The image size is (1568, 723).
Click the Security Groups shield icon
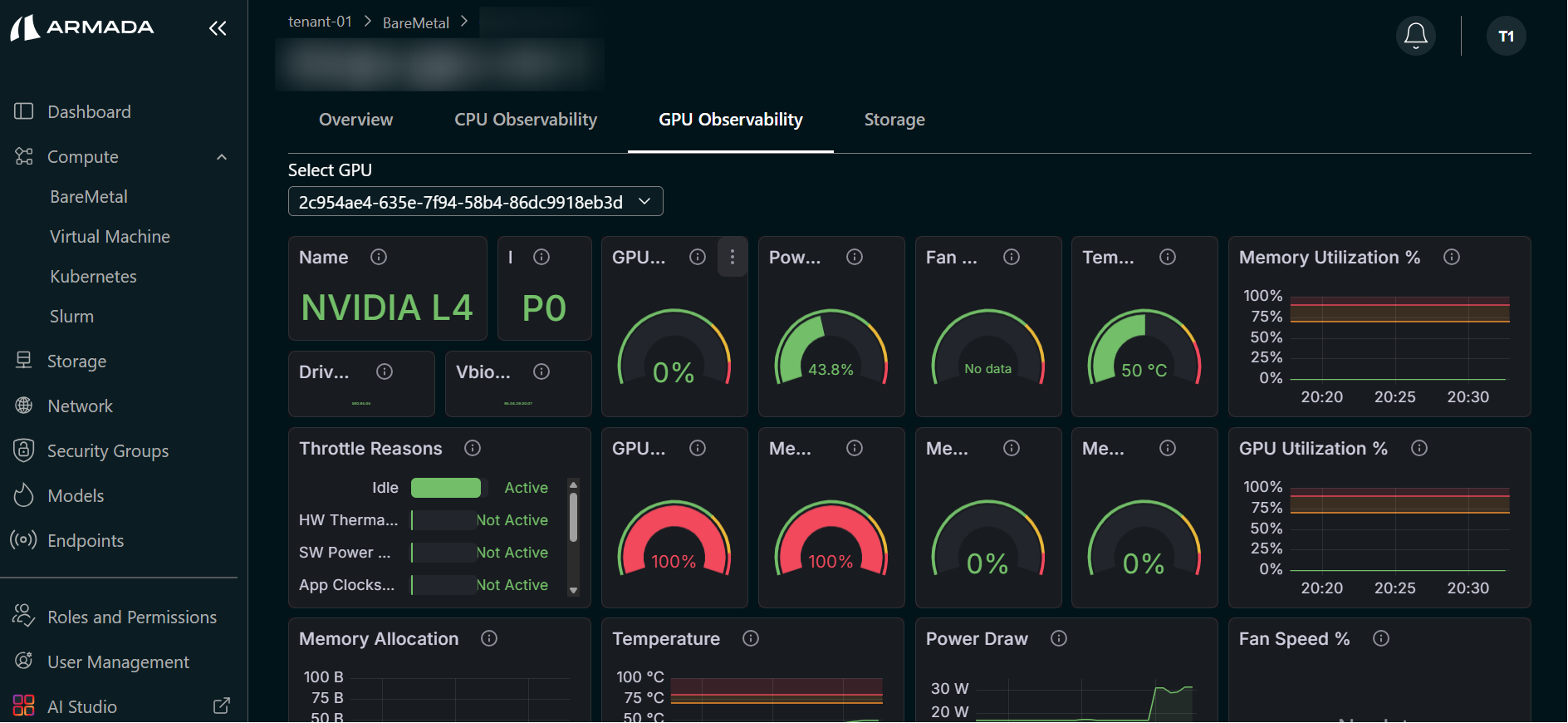pos(23,450)
